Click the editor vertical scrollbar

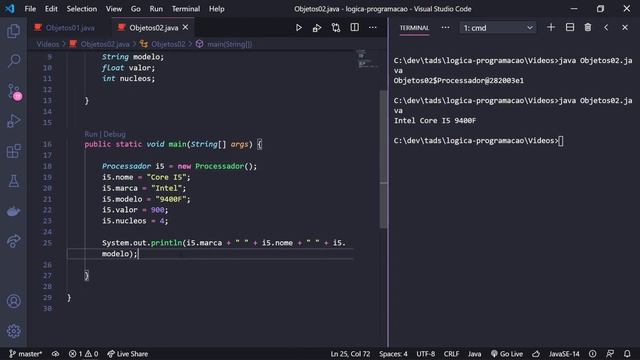pos(383,159)
